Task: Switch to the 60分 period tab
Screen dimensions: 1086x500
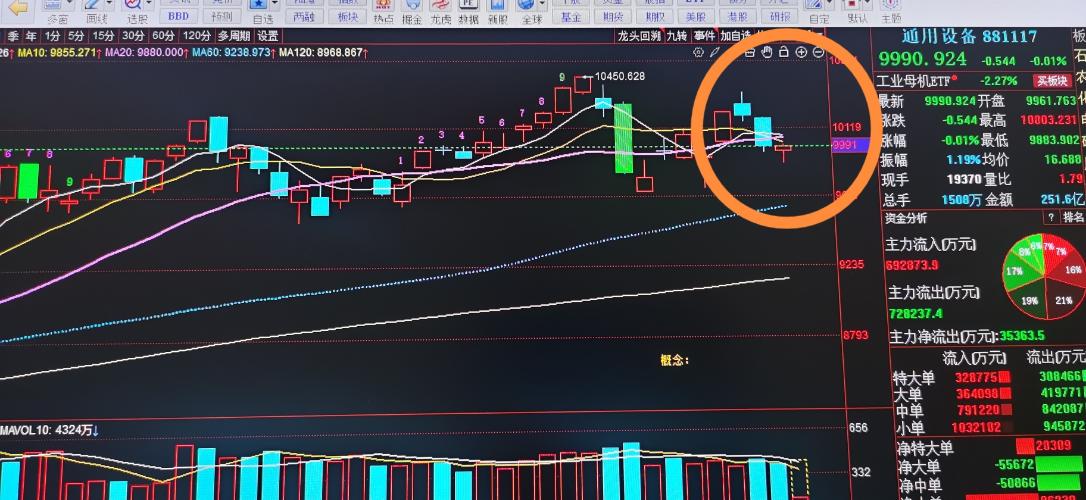Action: point(163,36)
